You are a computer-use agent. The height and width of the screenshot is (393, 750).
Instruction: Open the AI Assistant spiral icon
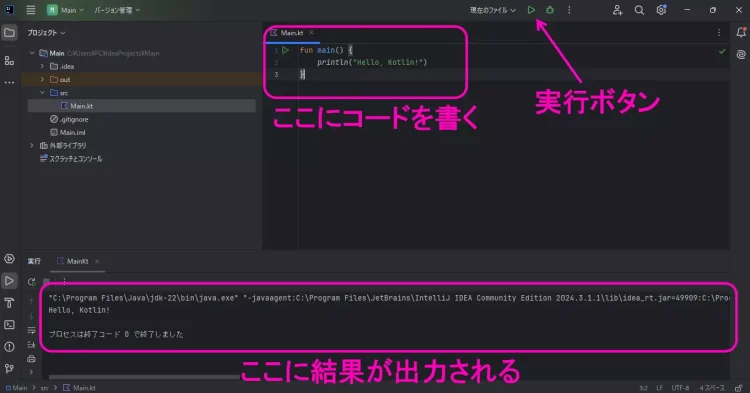pos(741,55)
